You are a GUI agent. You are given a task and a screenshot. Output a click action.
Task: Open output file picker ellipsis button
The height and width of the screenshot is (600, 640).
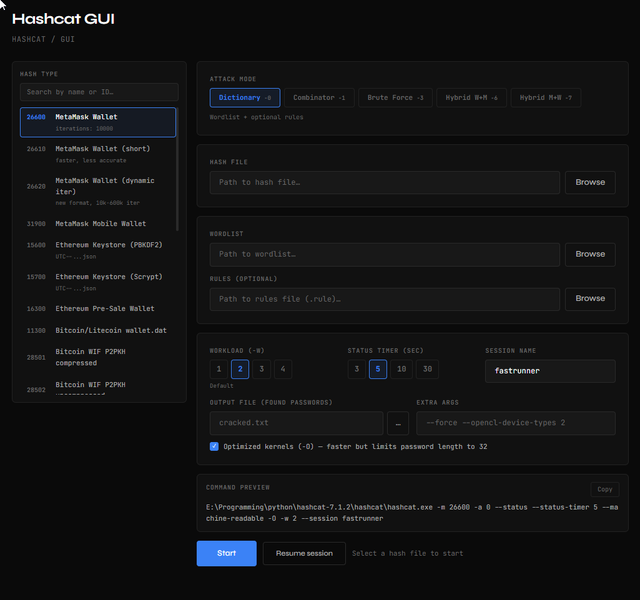pyautogui.click(x=398, y=423)
